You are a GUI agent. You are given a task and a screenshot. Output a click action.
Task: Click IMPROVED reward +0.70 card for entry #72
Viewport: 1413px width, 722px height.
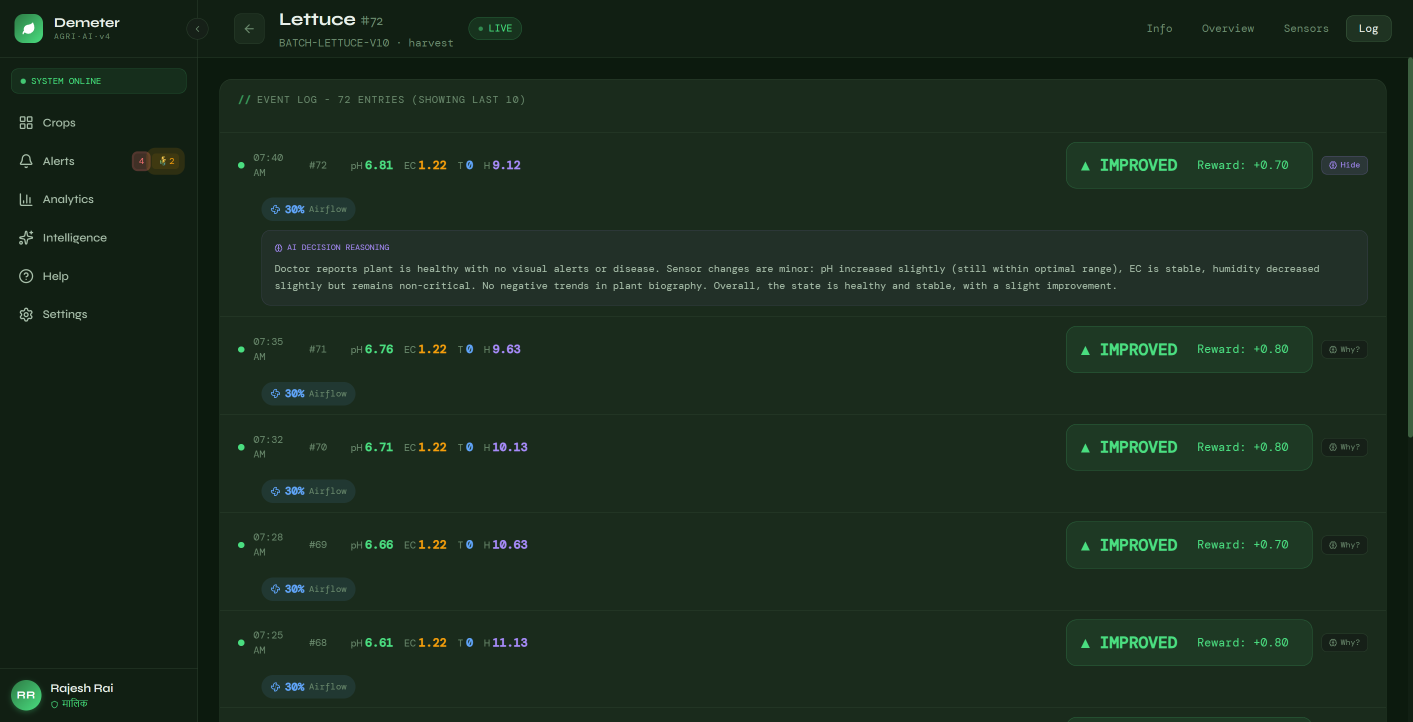click(x=1189, y=165)
